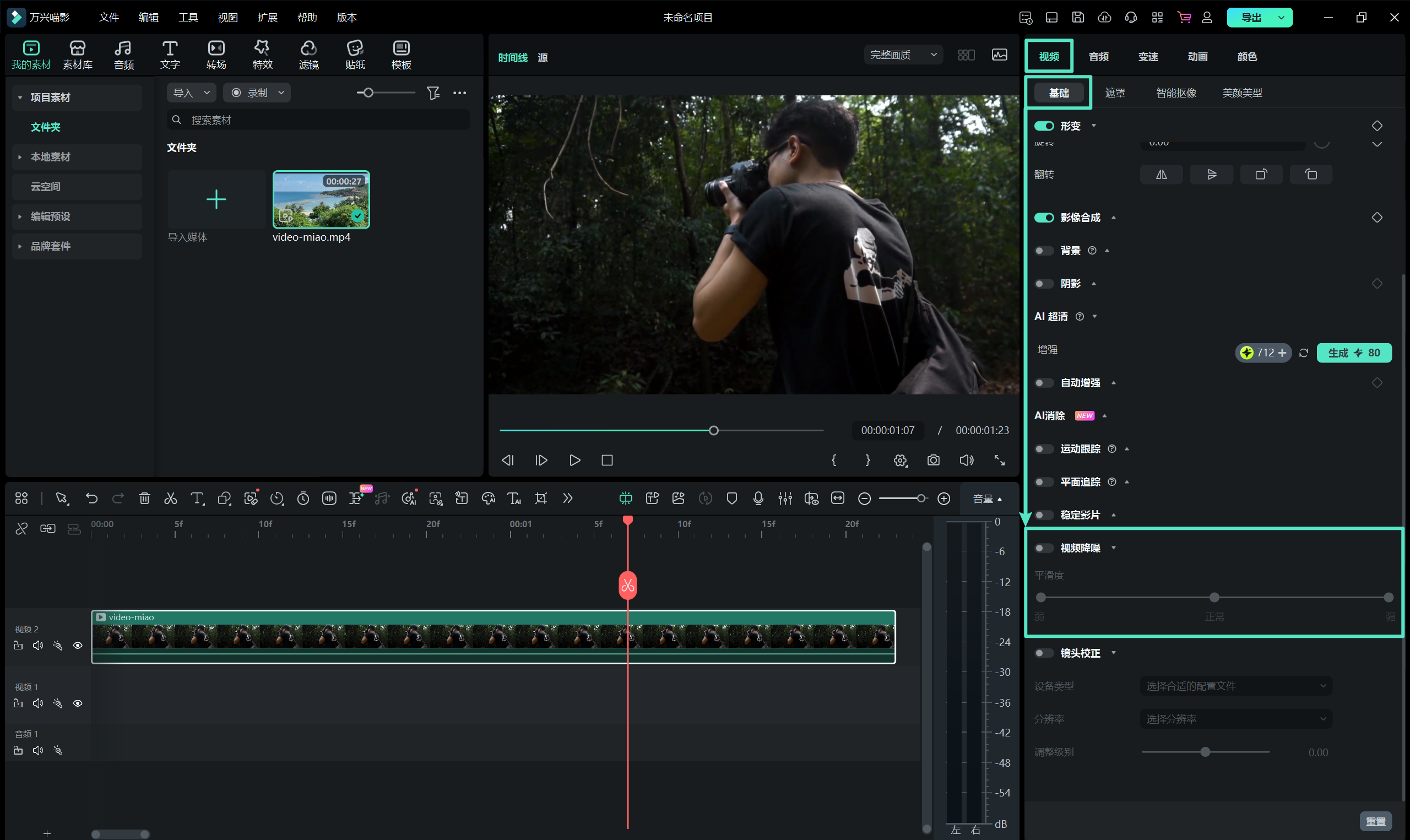Click the voiceover microphone icon
Image resolution: width=1410 pixels, height=840 pixels.
click(x=758, y=498)
